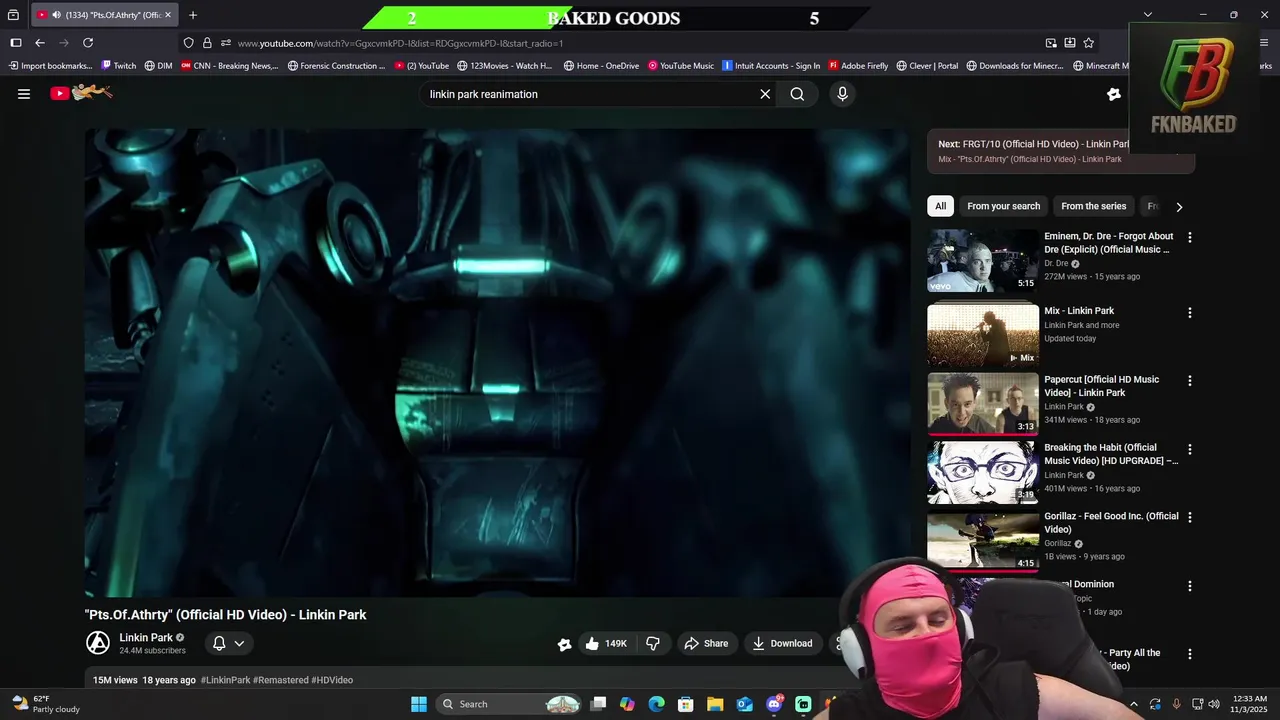1280x720 pixels.
Task: Open options for Gorillaz Feel Good Inc.
Action: tap(1189, 518)
